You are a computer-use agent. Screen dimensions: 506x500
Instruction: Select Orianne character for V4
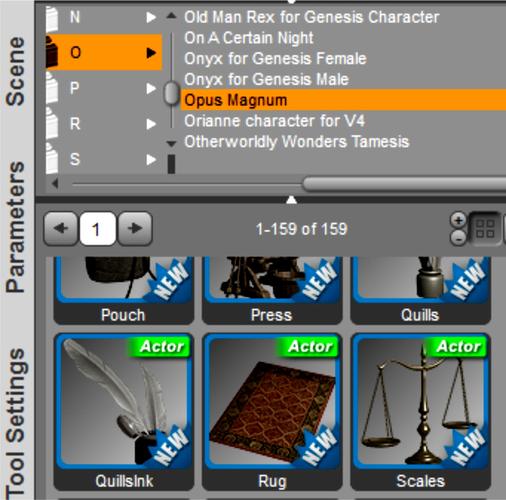274,121
